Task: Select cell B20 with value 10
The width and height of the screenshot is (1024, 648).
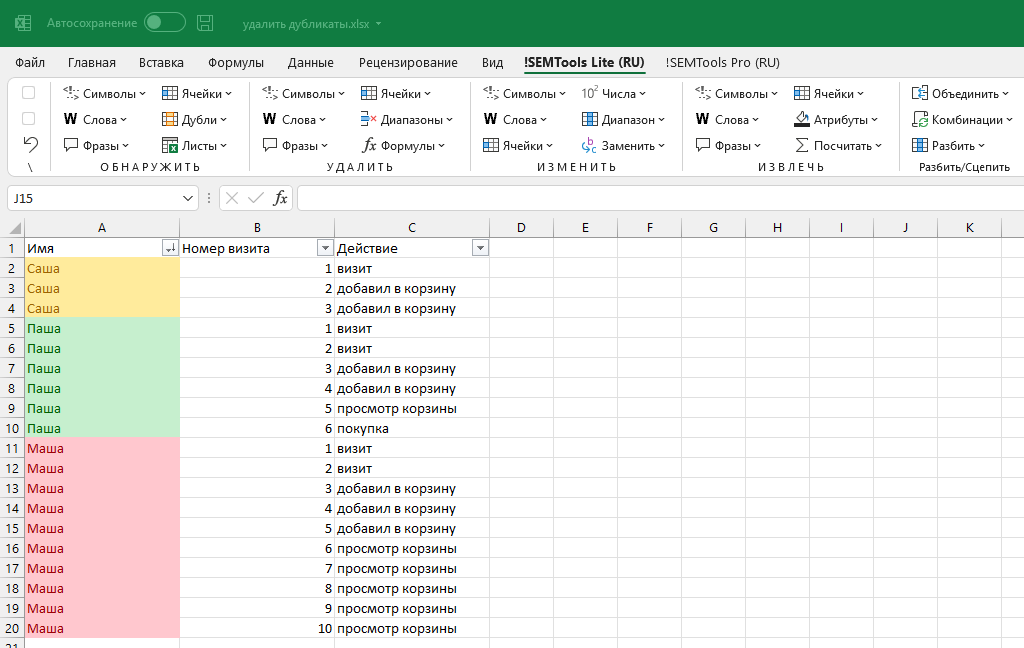Action: click(257, 628)
